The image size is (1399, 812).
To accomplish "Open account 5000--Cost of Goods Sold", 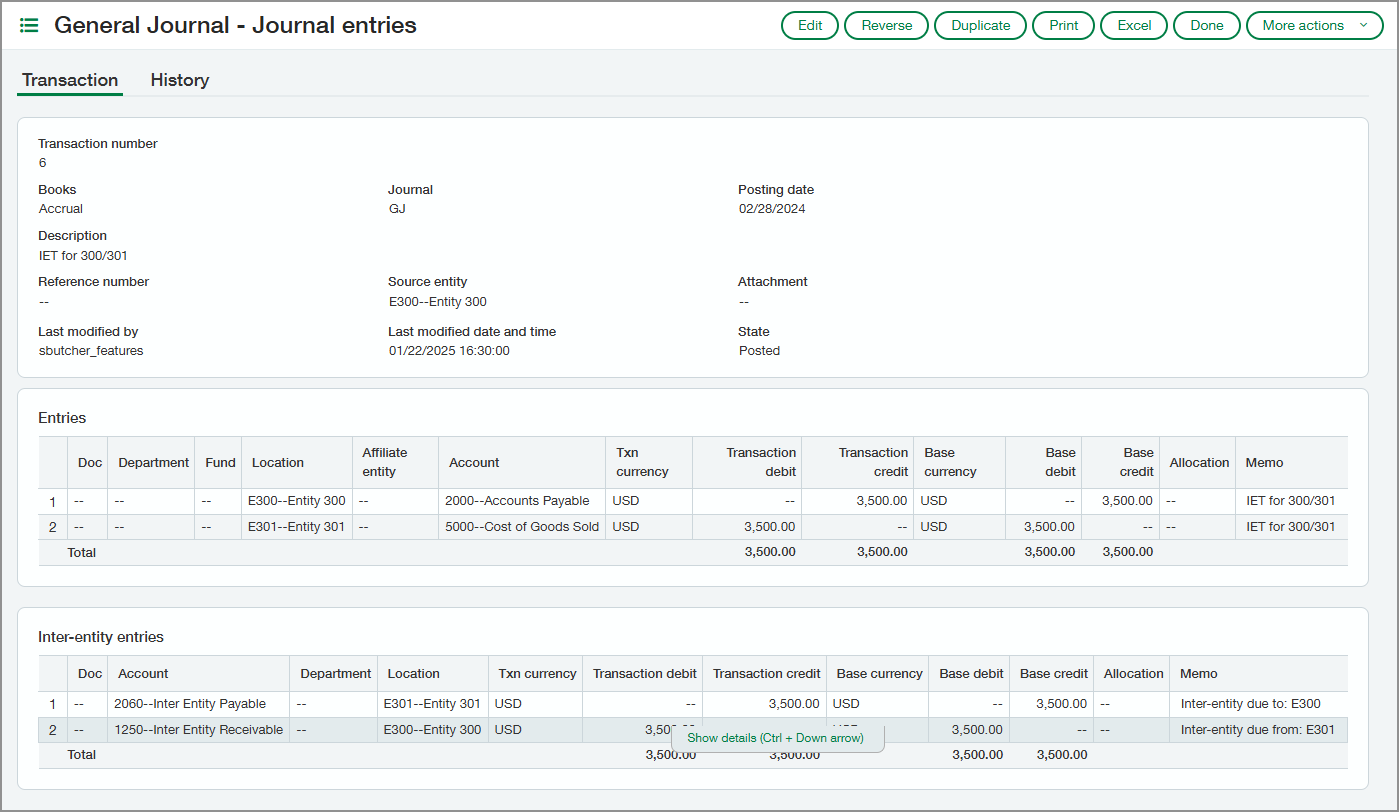I will (x=522, y=526).
